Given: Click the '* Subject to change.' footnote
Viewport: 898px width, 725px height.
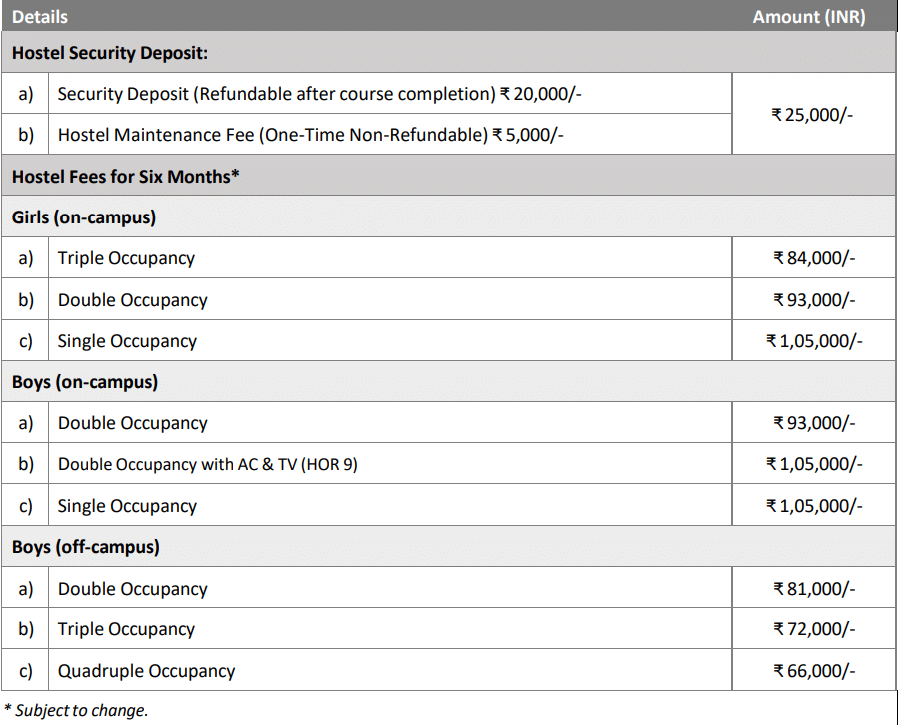Looking at the screenshot, I should point(76,710).
